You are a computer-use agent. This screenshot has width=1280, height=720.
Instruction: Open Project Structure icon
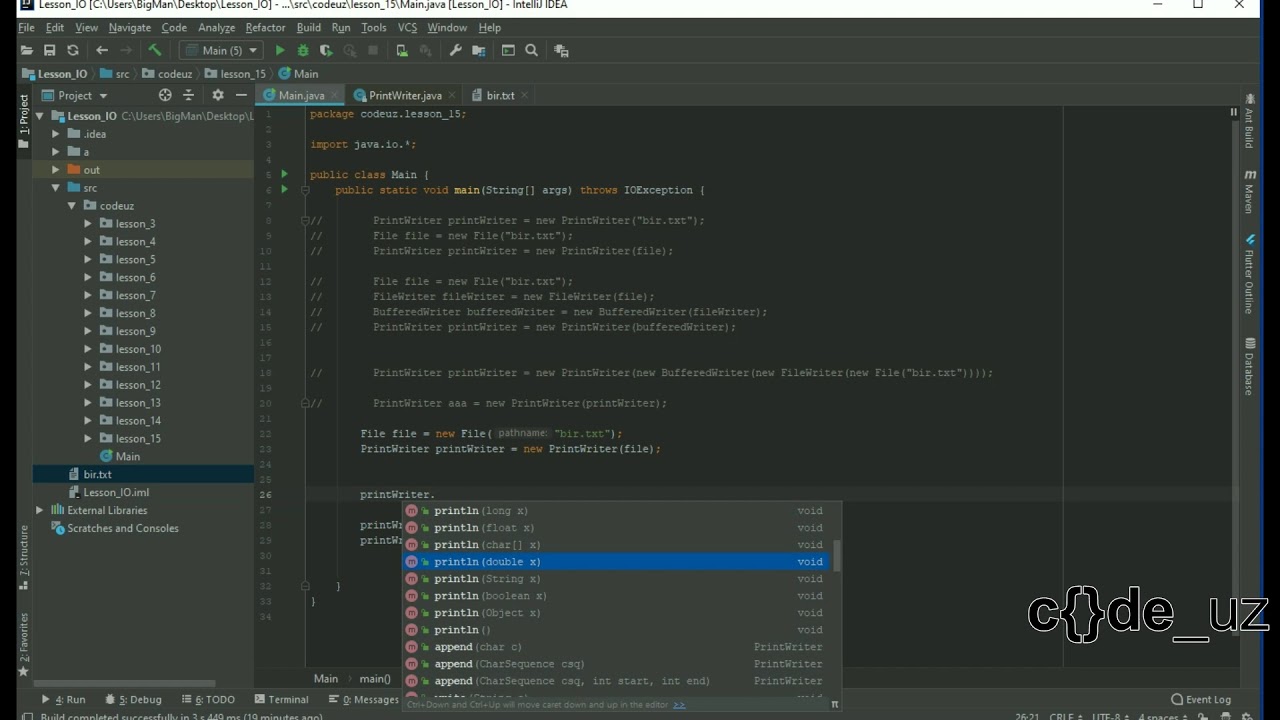point(479,50)
